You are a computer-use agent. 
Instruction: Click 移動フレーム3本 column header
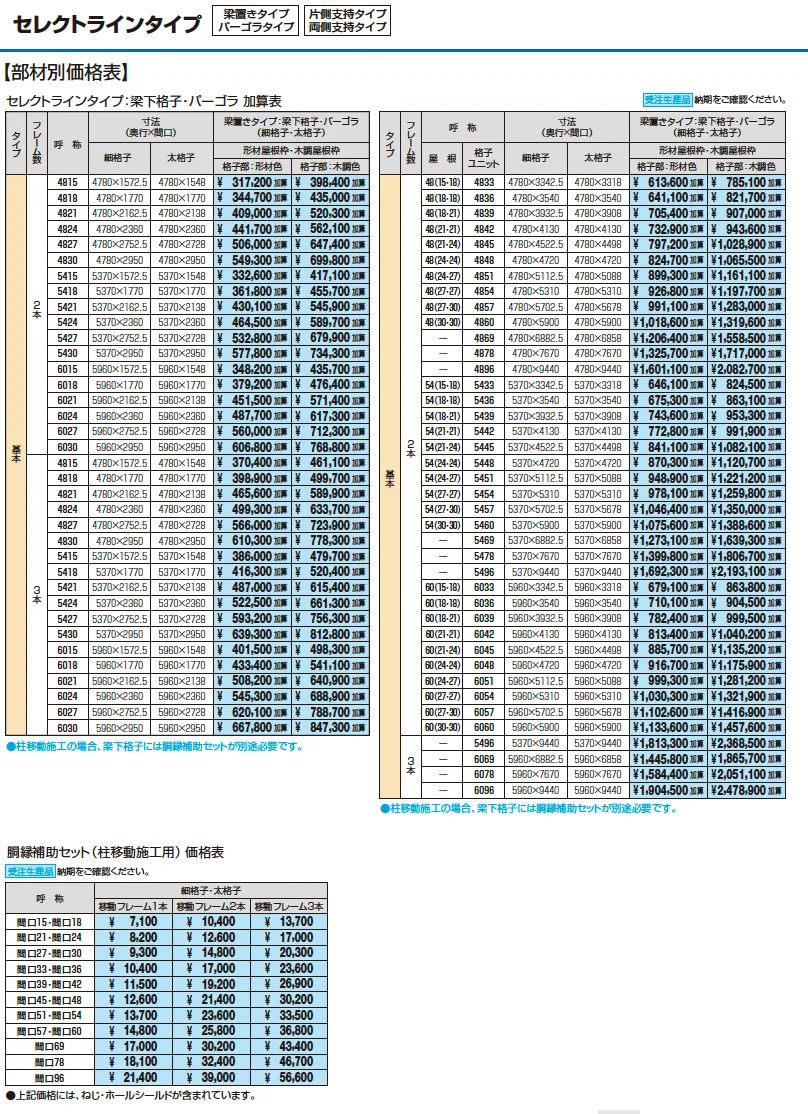pos(289,907)
